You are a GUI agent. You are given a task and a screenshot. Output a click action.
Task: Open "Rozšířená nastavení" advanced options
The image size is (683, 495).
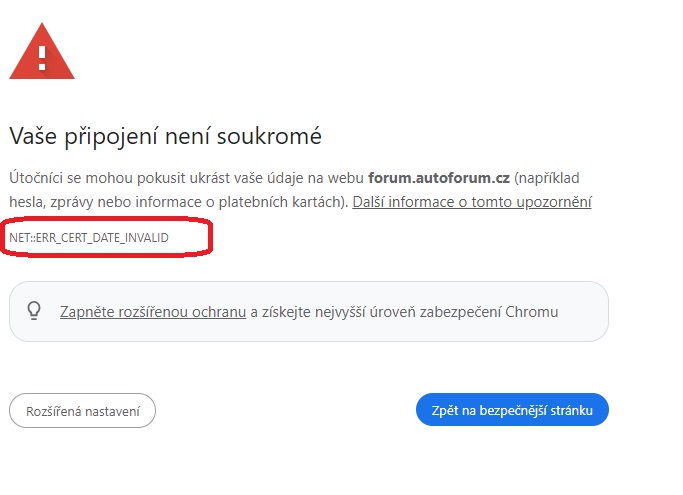(82, 410)
